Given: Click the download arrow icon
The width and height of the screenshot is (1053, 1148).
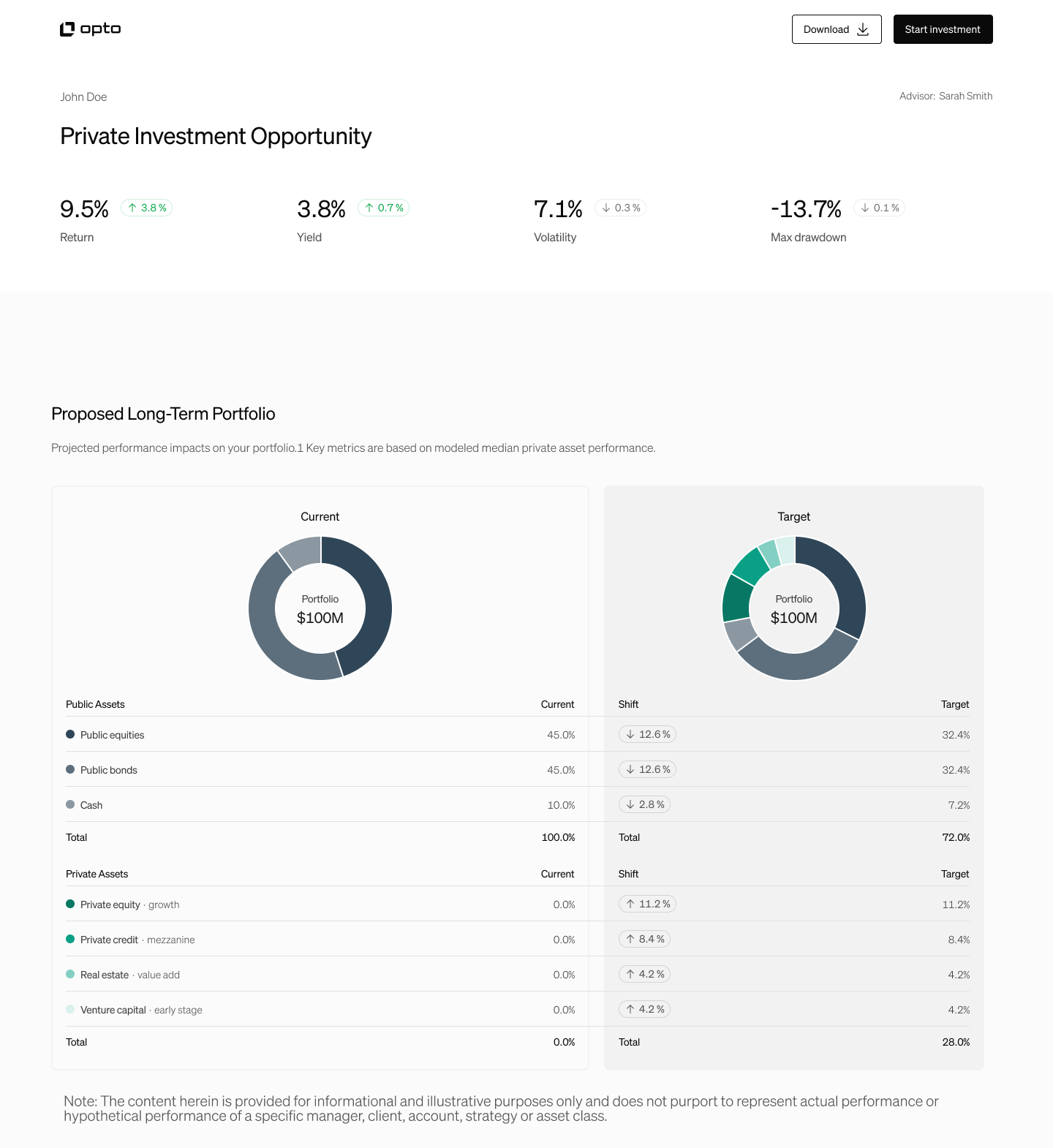Looking at the screenshot, I should (863, 29).
